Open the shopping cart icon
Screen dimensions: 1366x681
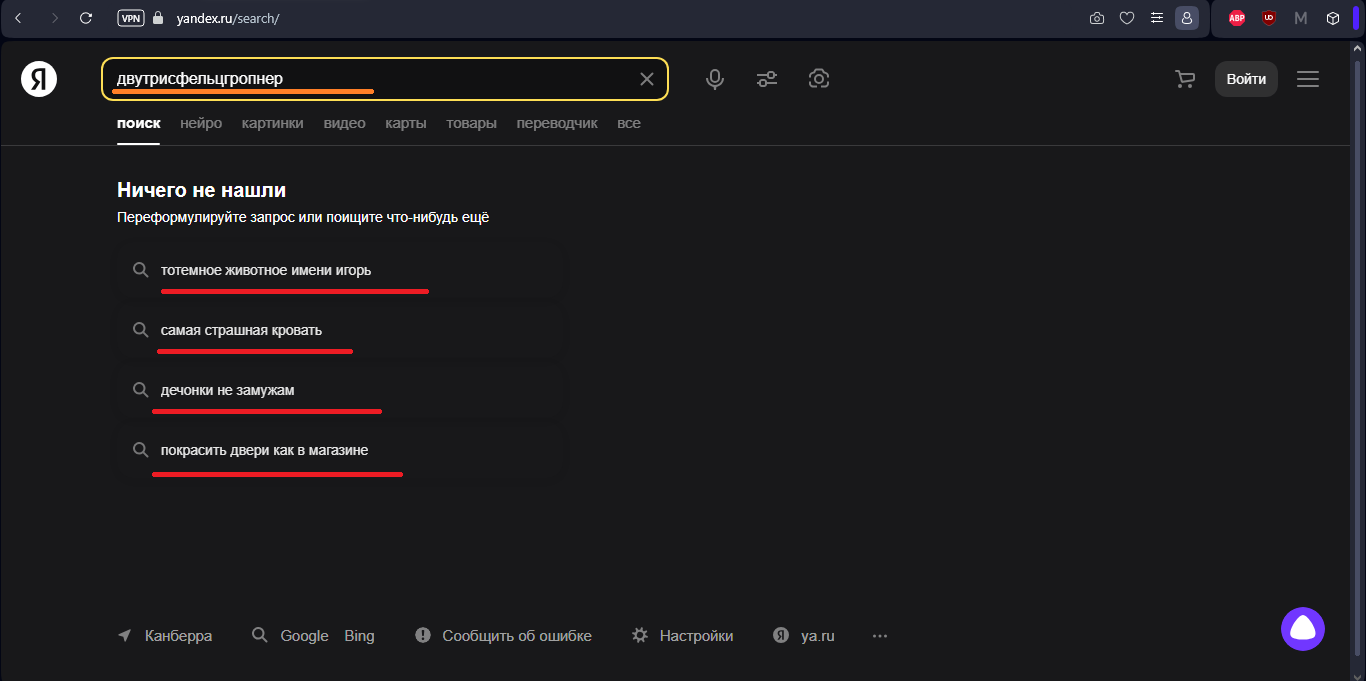1185,79
